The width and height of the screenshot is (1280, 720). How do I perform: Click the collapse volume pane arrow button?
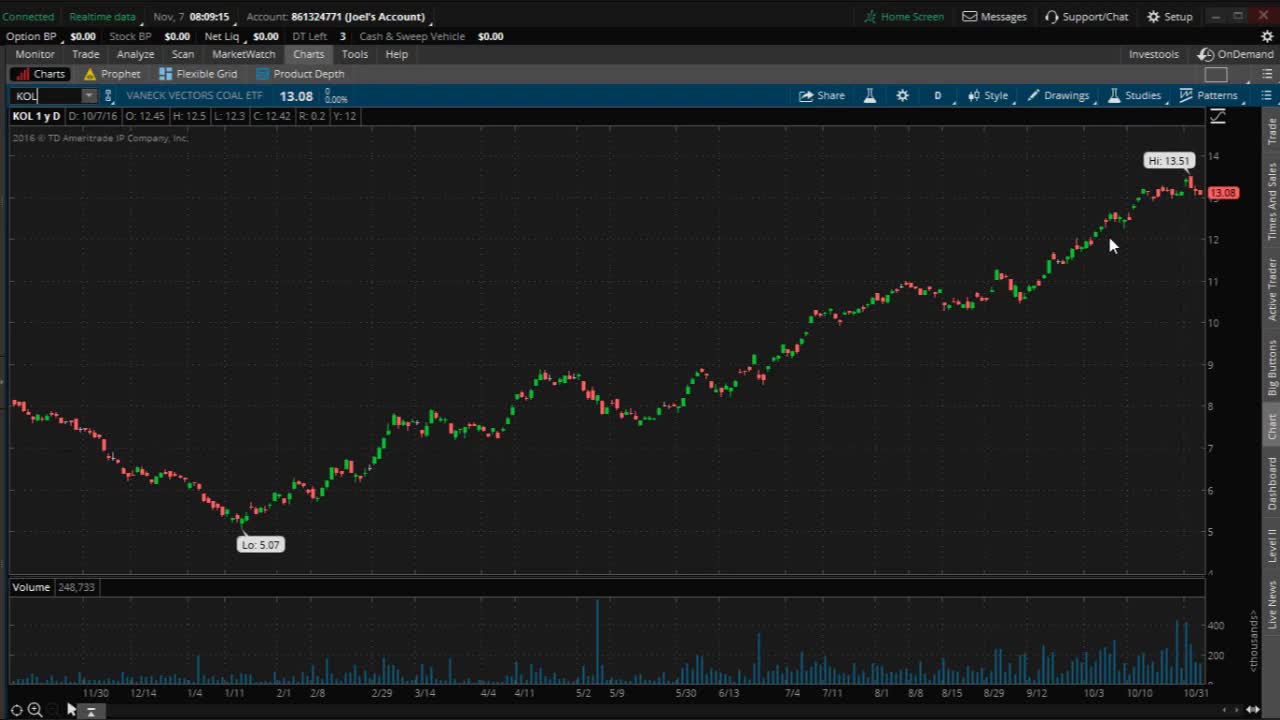pos(90,711)
